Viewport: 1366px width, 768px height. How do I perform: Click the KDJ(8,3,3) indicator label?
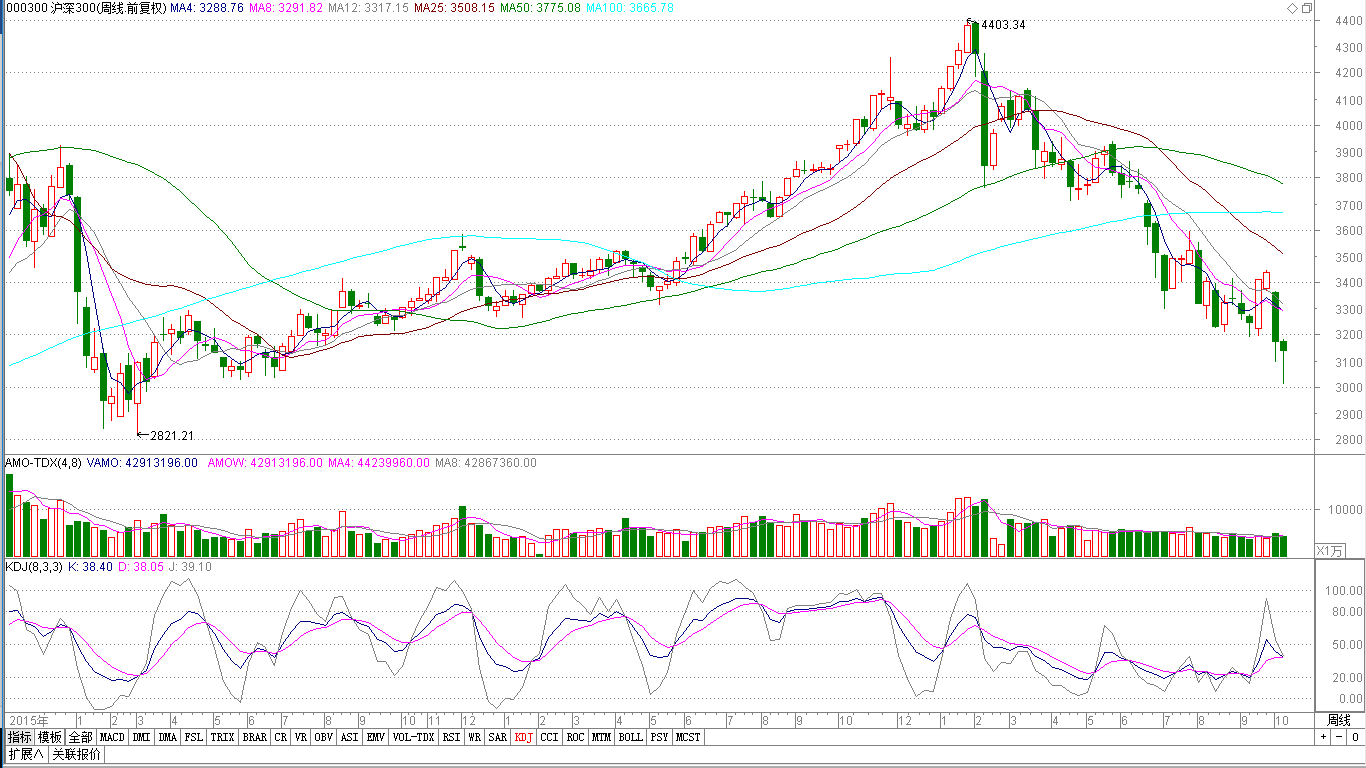(x=35, y=567)
